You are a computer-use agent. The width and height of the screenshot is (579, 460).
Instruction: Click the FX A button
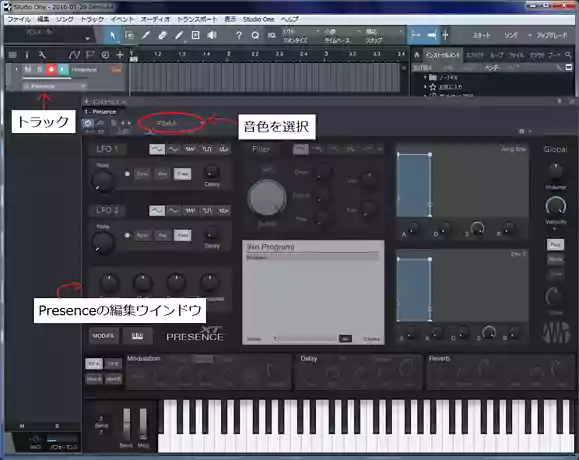pos(94,364)
